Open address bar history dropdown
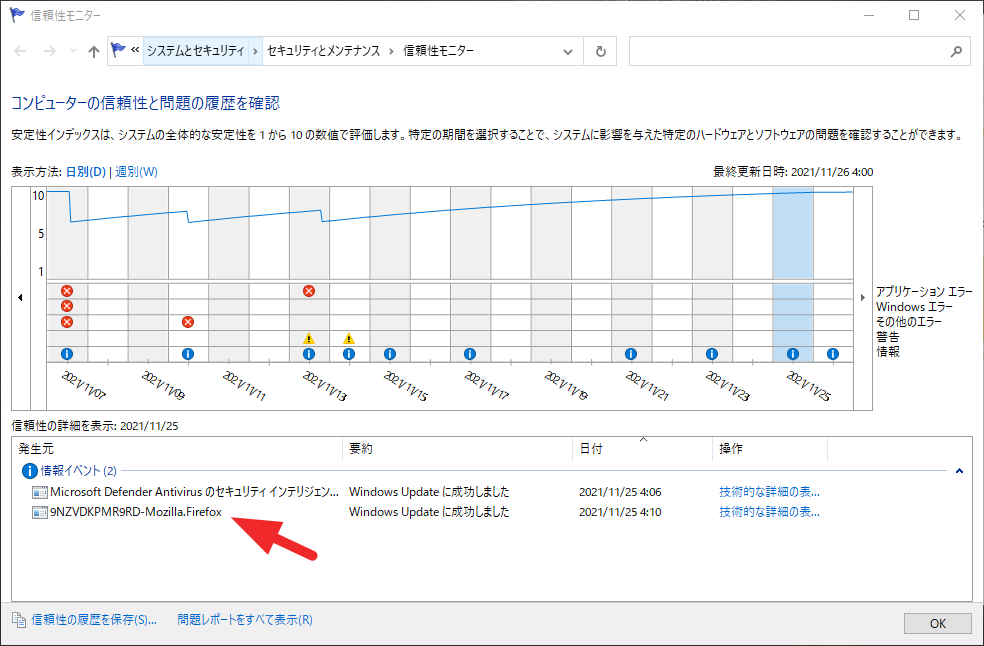Screen dimensions: 984x646 (x=568, y=51)
